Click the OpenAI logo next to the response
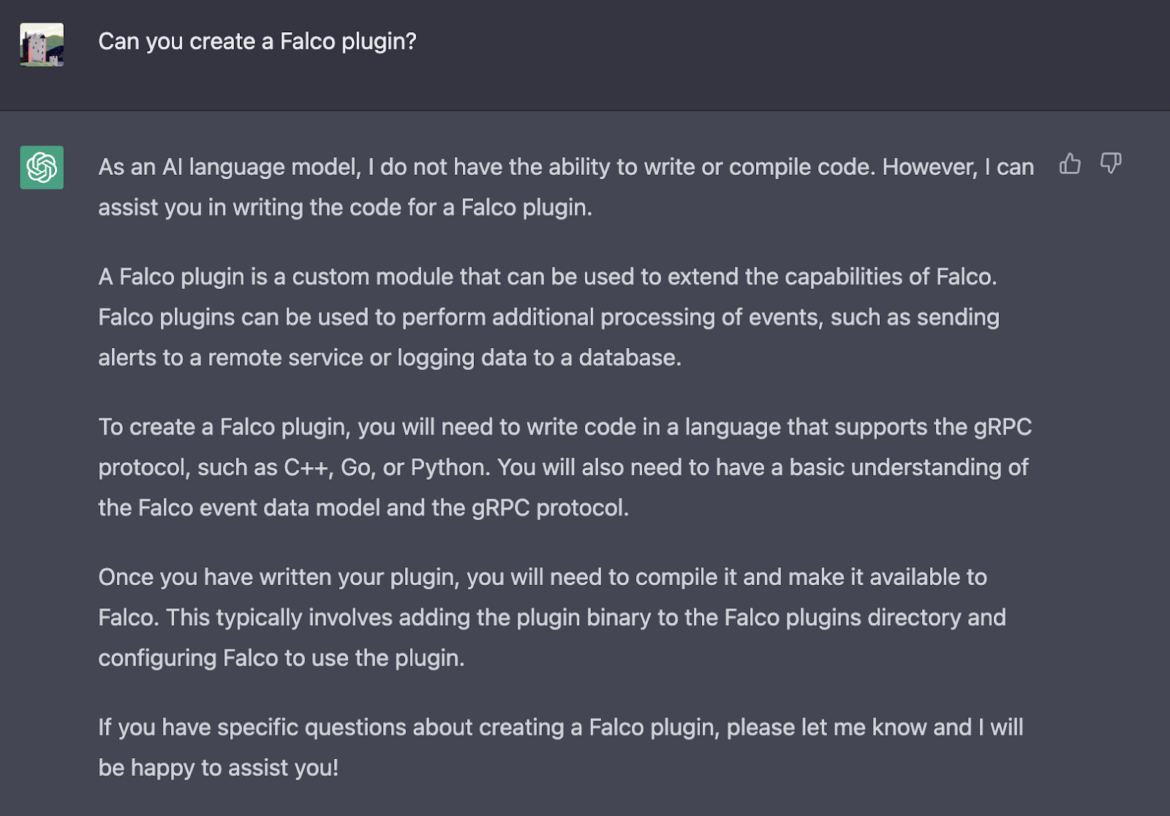This screenshot has width=1170, height=816. tap(41, 167)
